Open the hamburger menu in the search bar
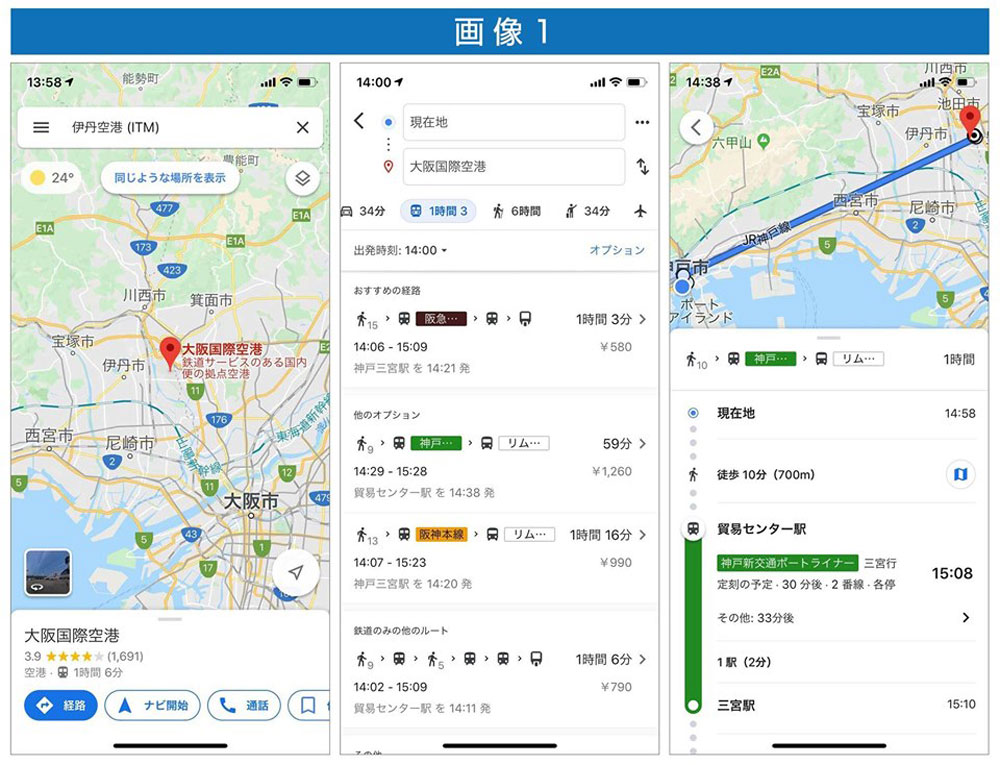The height and width of the screenshot is (765, 1000). pyautogui.click(x=41, y=128)
